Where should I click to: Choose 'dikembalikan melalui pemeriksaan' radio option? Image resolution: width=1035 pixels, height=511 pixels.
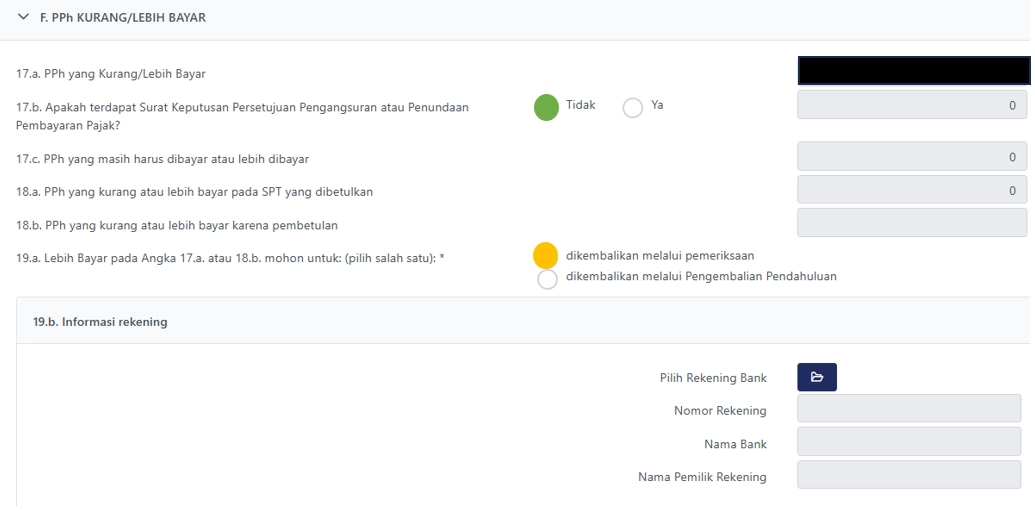[x=545, y=256]
